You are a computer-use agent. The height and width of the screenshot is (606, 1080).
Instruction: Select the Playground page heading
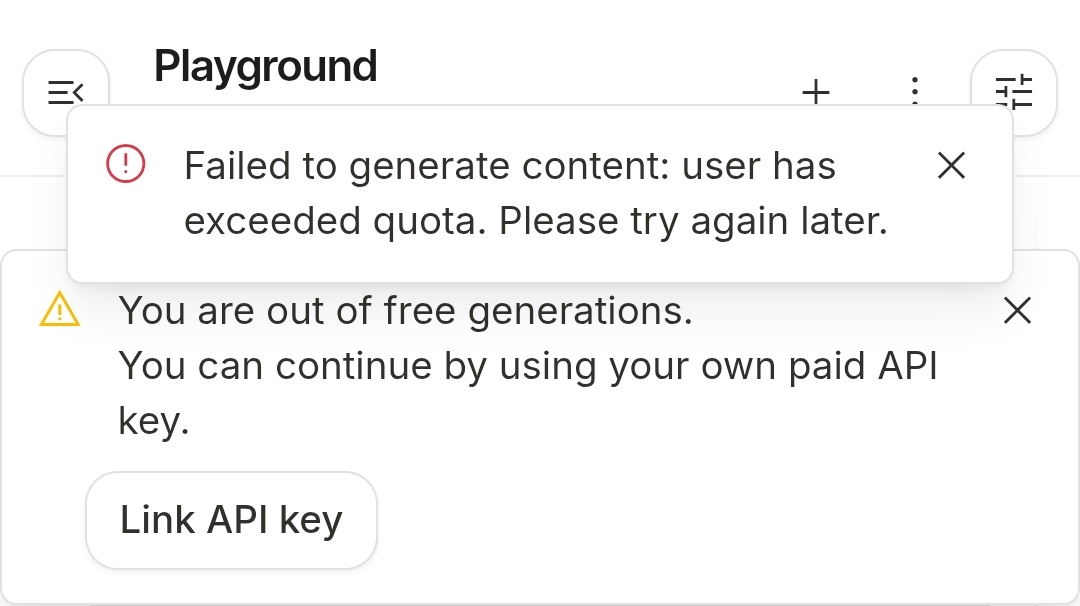point(265,66)
